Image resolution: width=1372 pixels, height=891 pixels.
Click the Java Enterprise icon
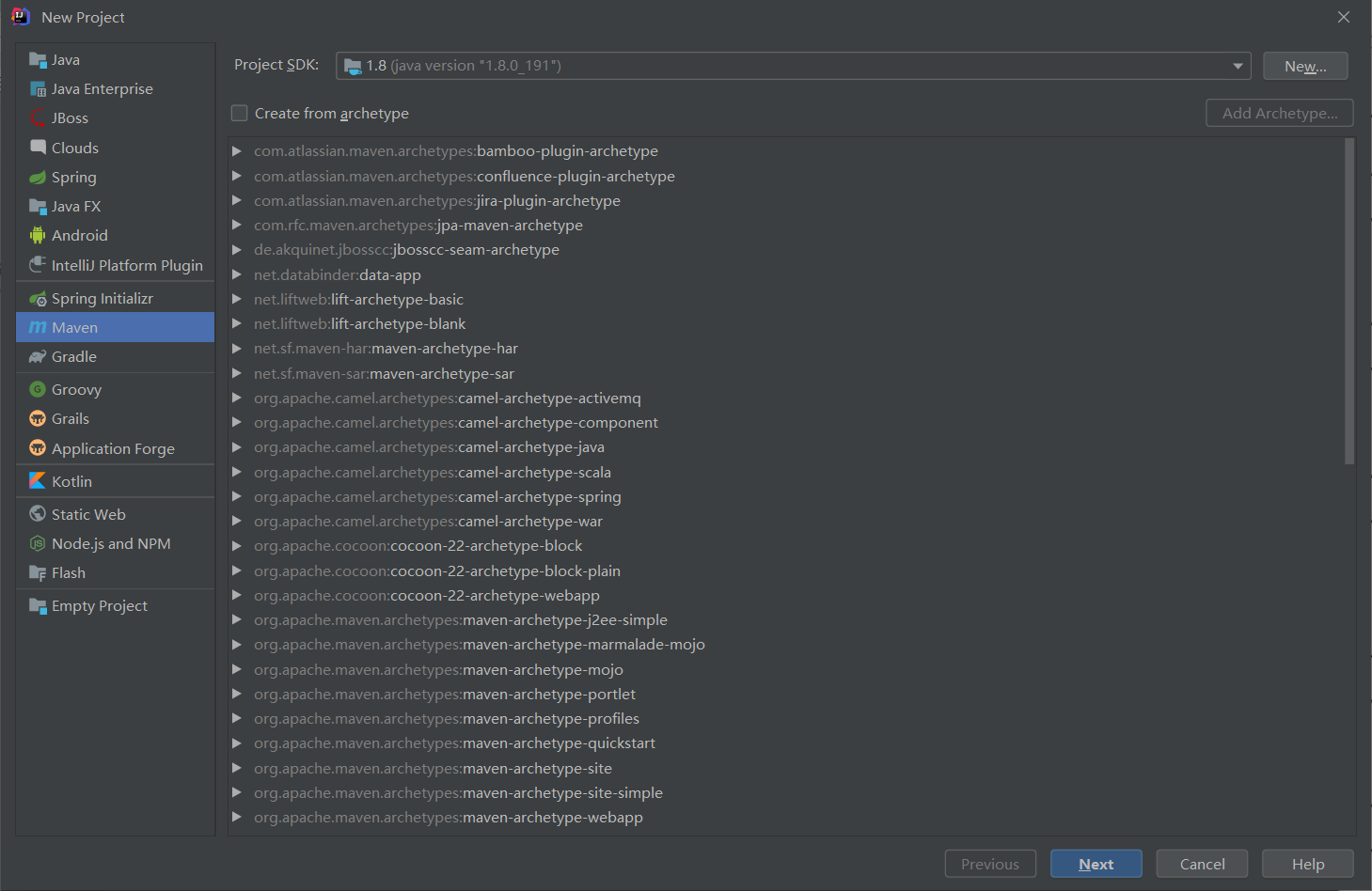[38, 89]
